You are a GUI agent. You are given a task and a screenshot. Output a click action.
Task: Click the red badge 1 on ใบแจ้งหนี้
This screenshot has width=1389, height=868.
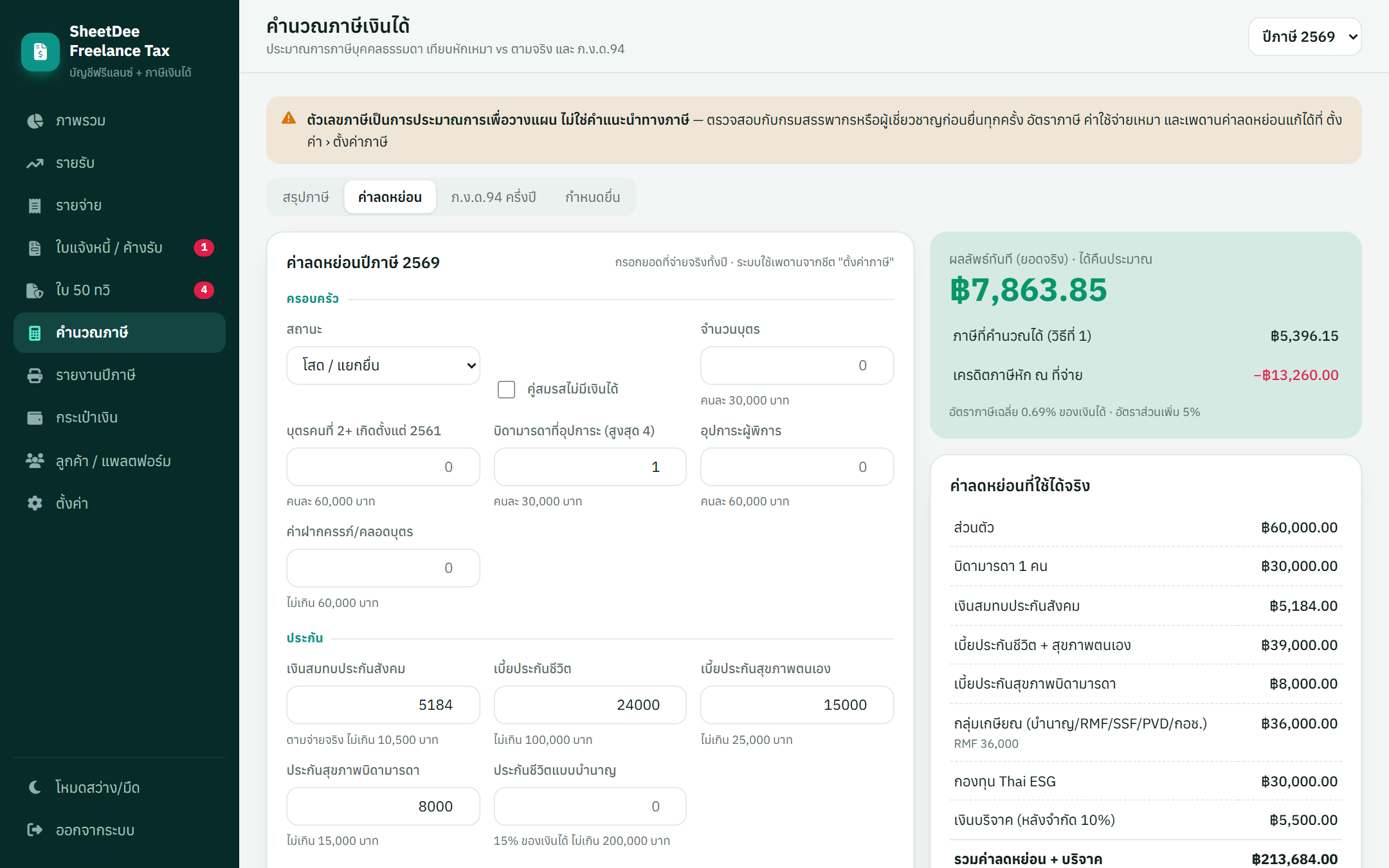click(204, 248)
